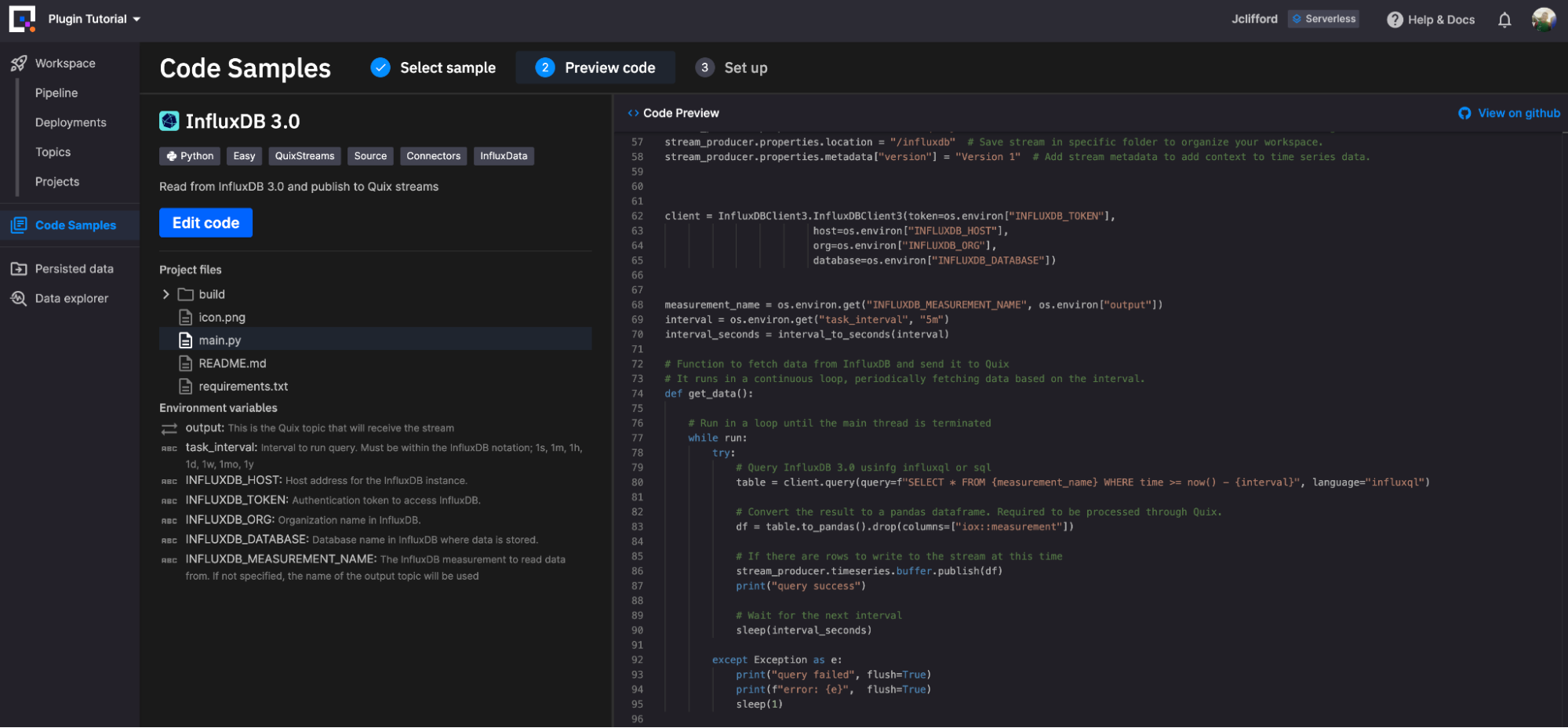Click the output variable arrows icon
Viewport: 1568px width, 728px height.
coord(169,428)
